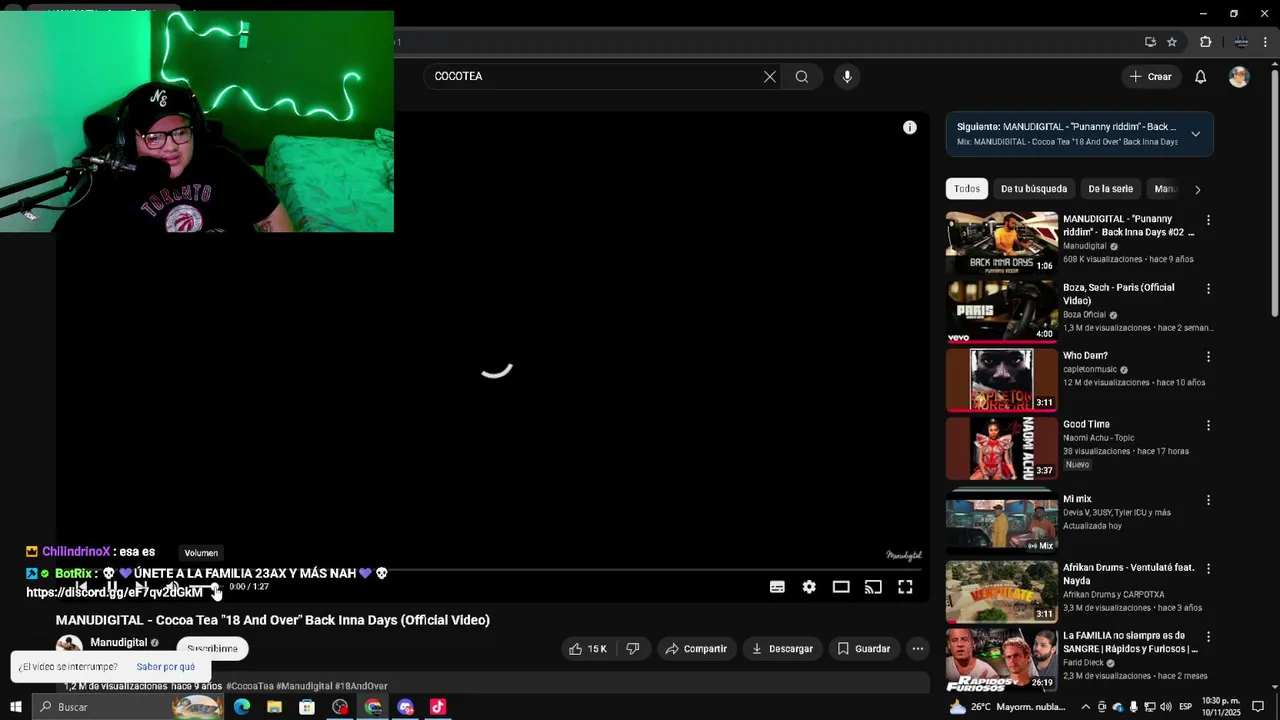Open options for Boza Sech Paris video
This screenshot has width=1280, height=720.
tap(1208, 289)
